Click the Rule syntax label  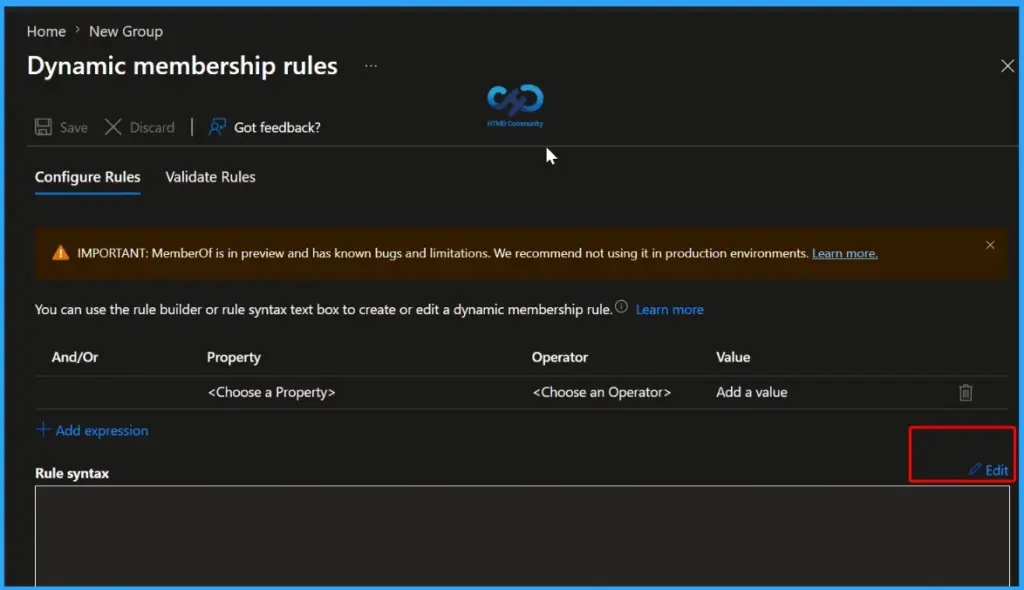pyautogui.click(x=72, y=474)
